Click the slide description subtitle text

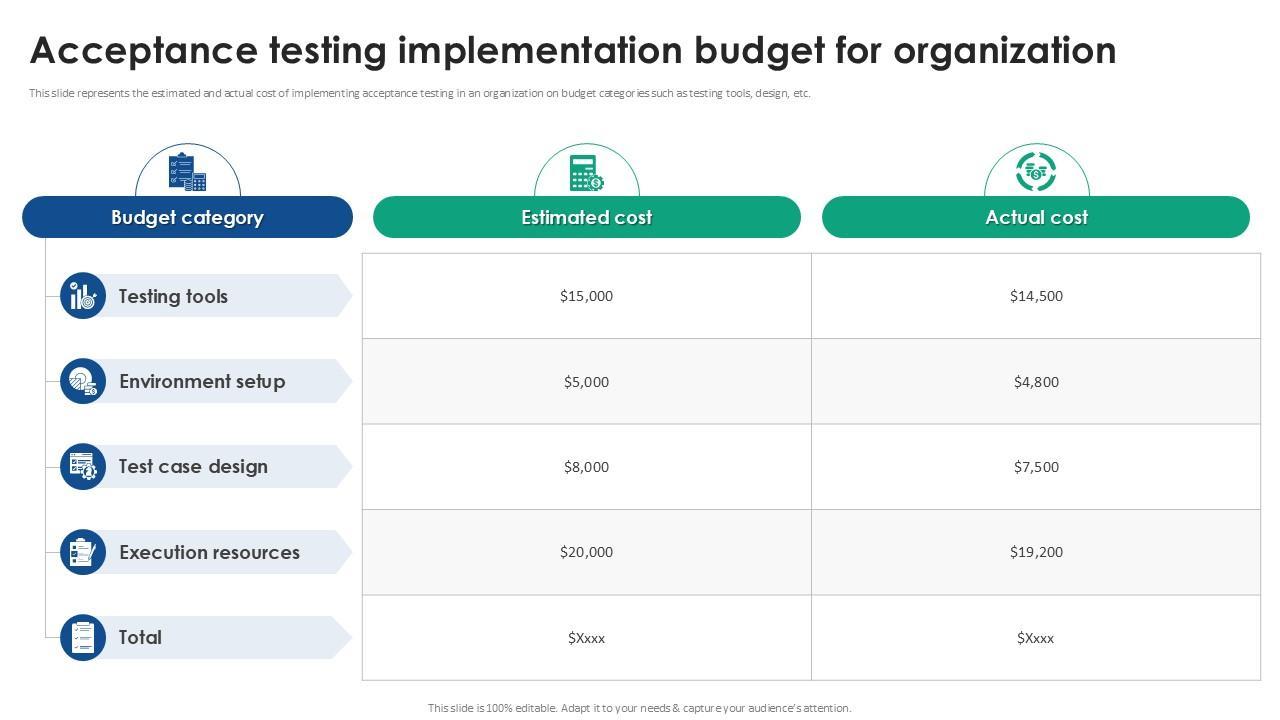420,94
